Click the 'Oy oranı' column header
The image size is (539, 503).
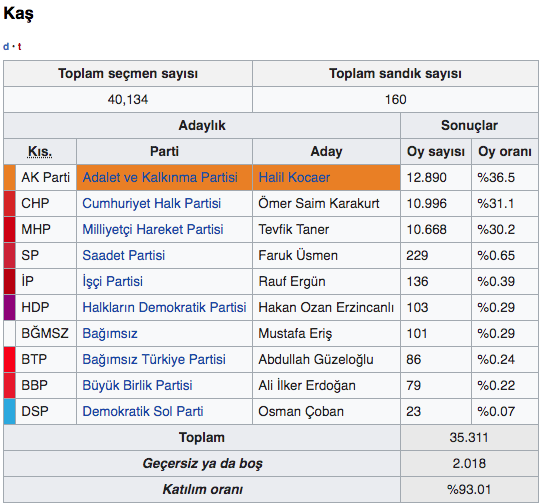coord(505,152)
